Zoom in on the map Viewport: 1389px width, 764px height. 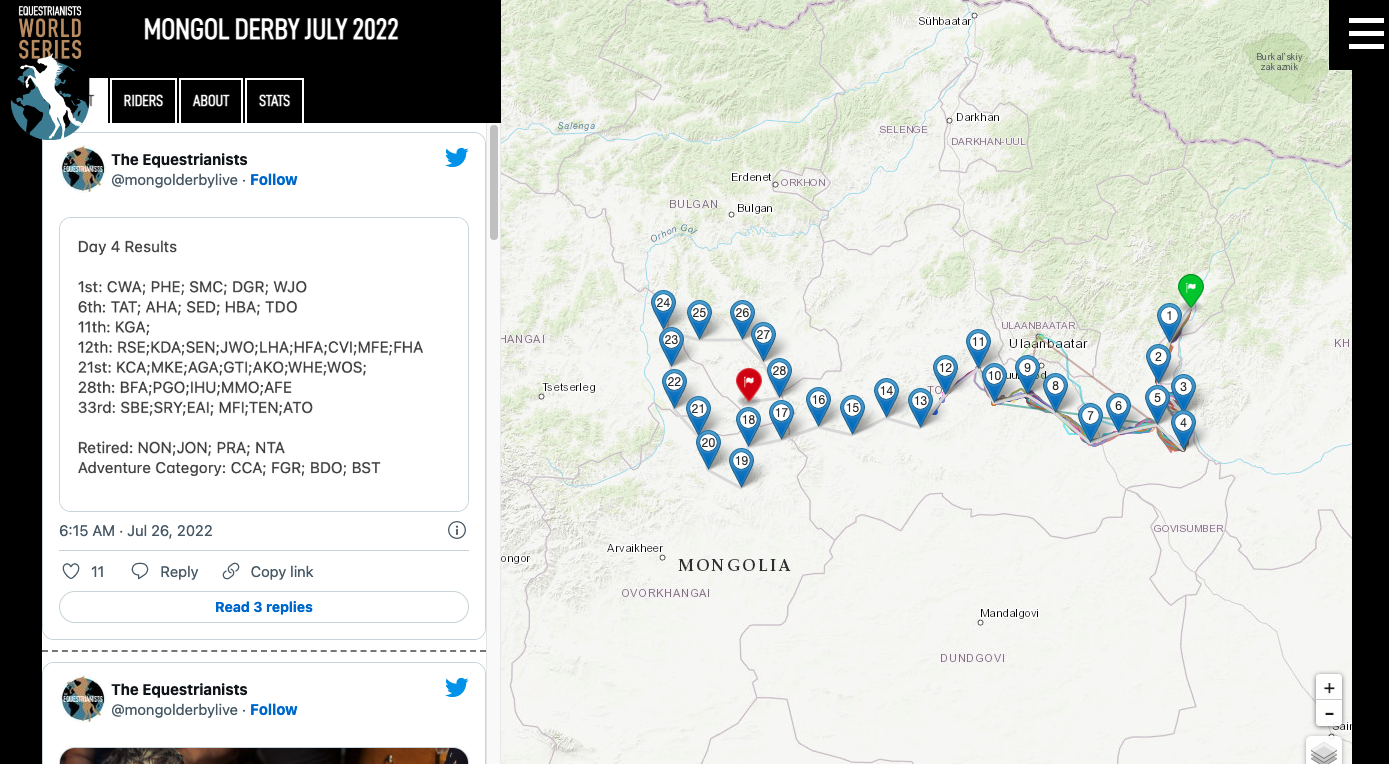click(1329, 688)
